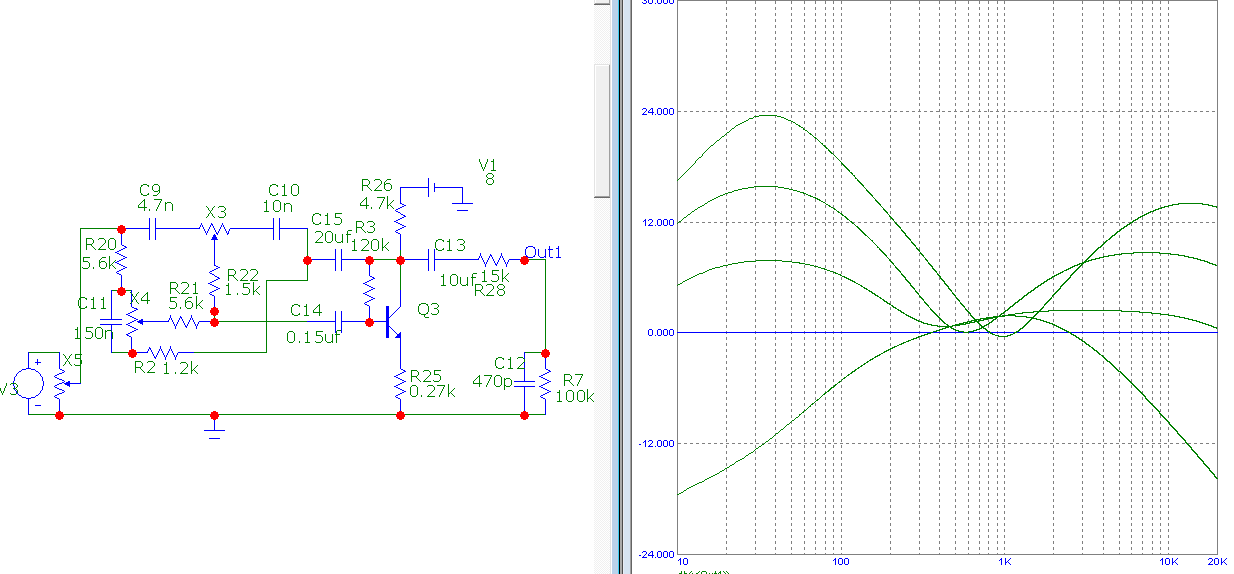Click the -24.000 y-axis label

click(x=655, y=555)
